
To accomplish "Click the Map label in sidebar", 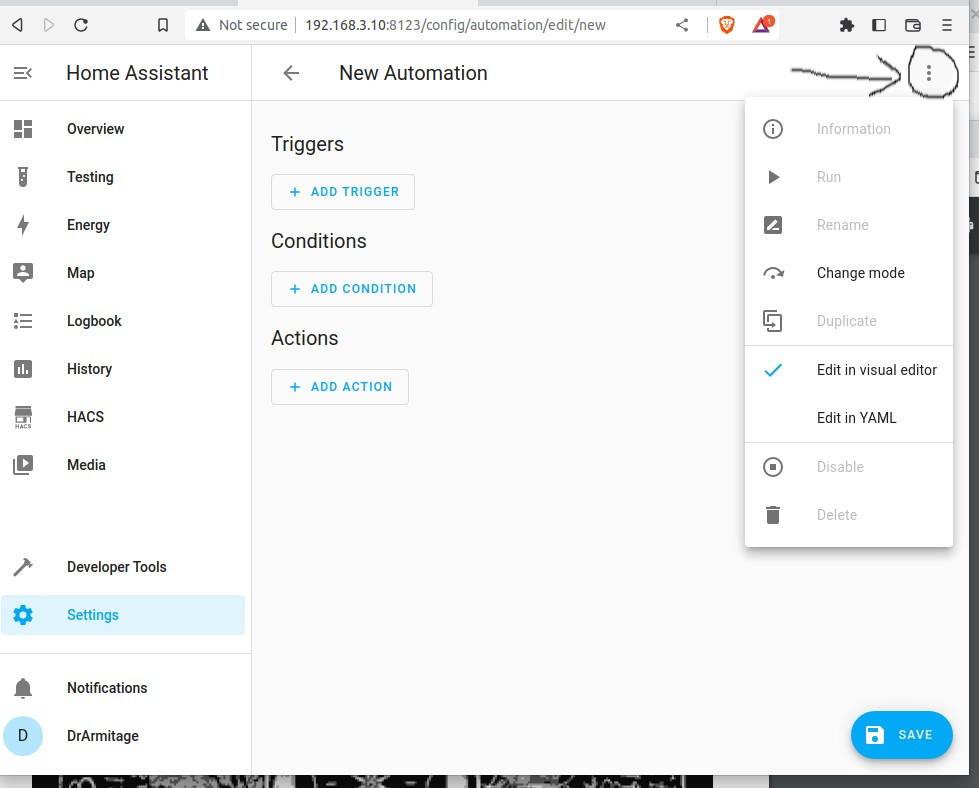I will [81, 273].
